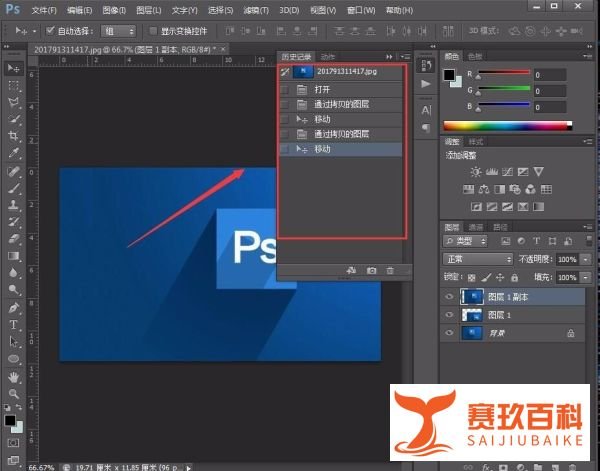600x471 pixels.
Task: Select the 通过拷贝的图层 first history state
Action: (x=341, y=104)
